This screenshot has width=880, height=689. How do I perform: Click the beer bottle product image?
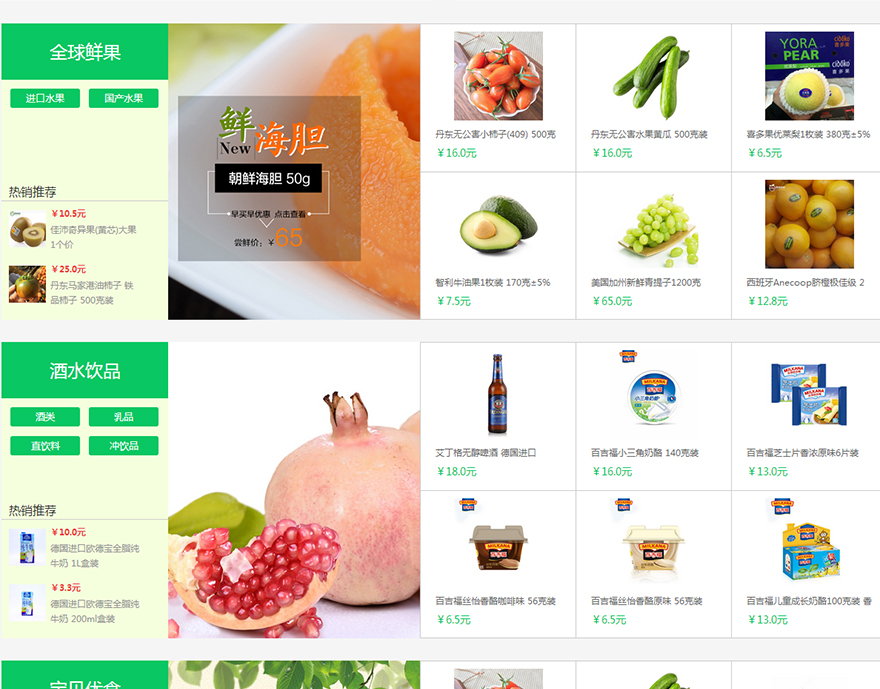[498, 394]
